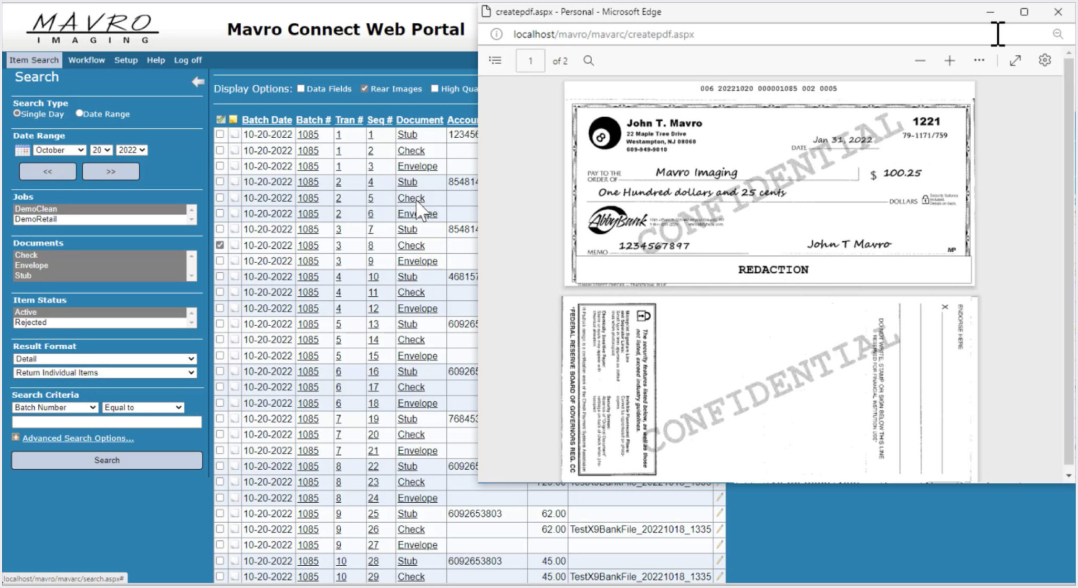Open the Check document link for Seq 5
The width and height of the screenshot is (1078, 588).
point(411,198)
